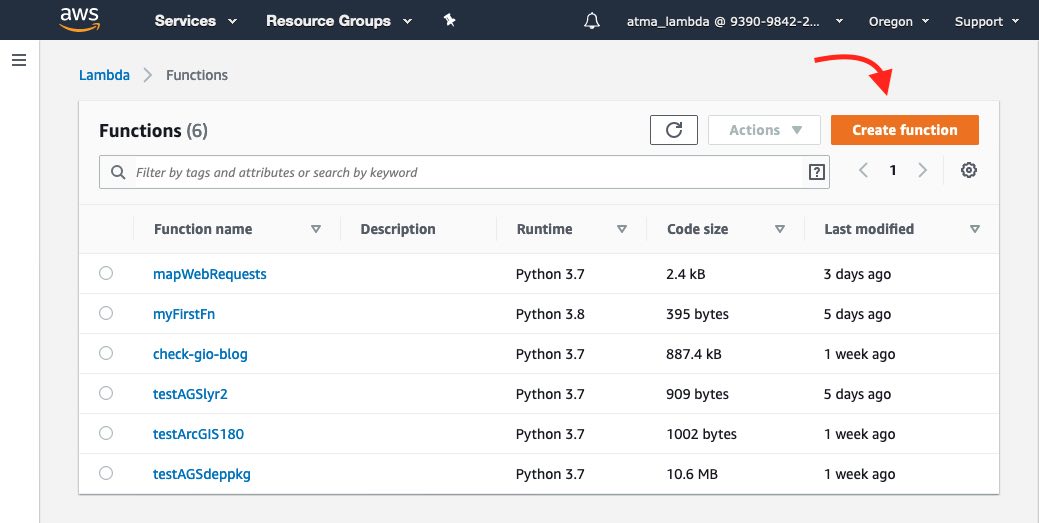Click the search magnifier icon
Image resolution: width=1039 pixels, height=523 pixels.
[x=118, y=172]
